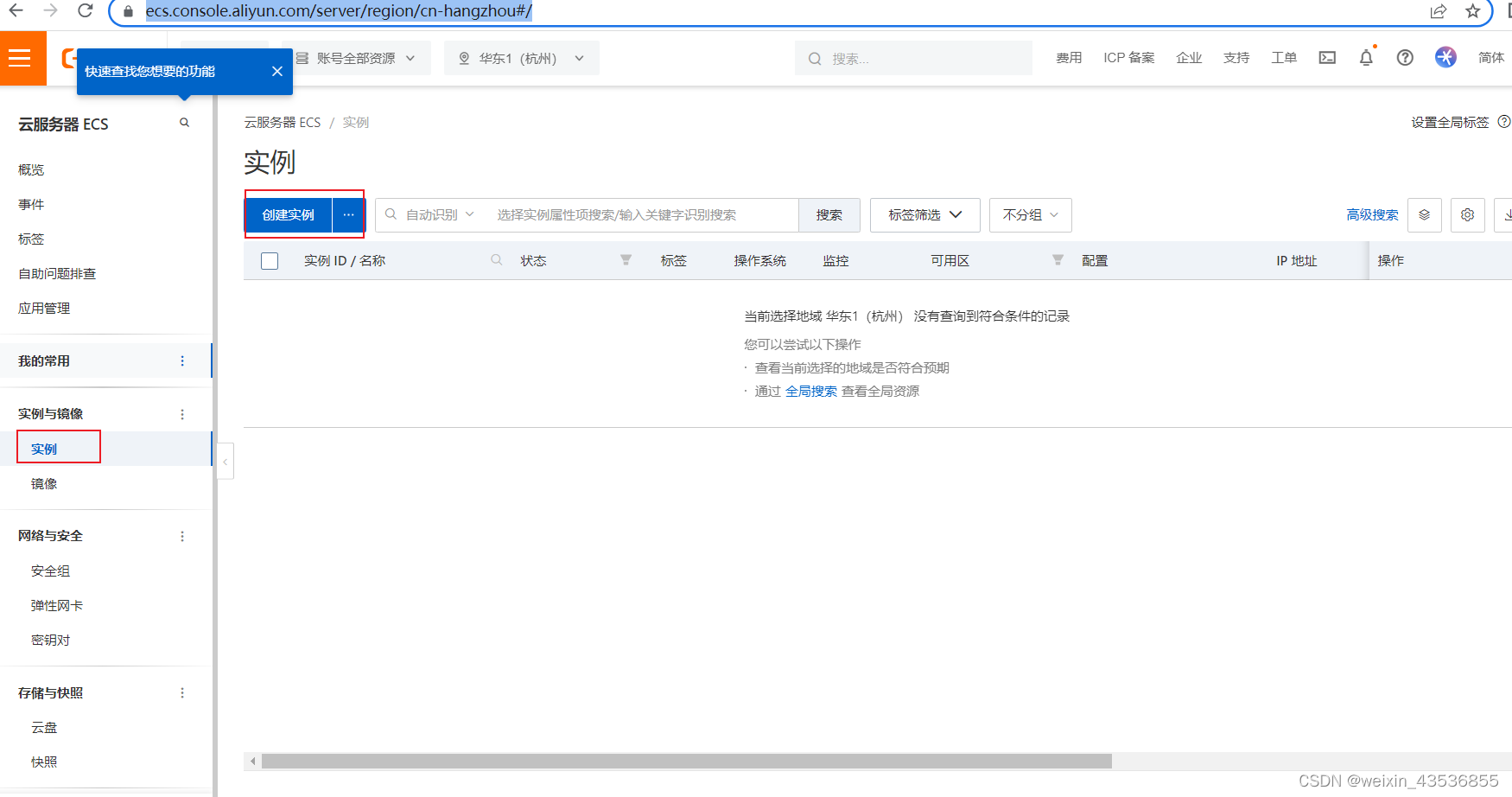Tick the select-all instances checkbox
Screen dimensions: 1512x797
(x=270, y=260)
